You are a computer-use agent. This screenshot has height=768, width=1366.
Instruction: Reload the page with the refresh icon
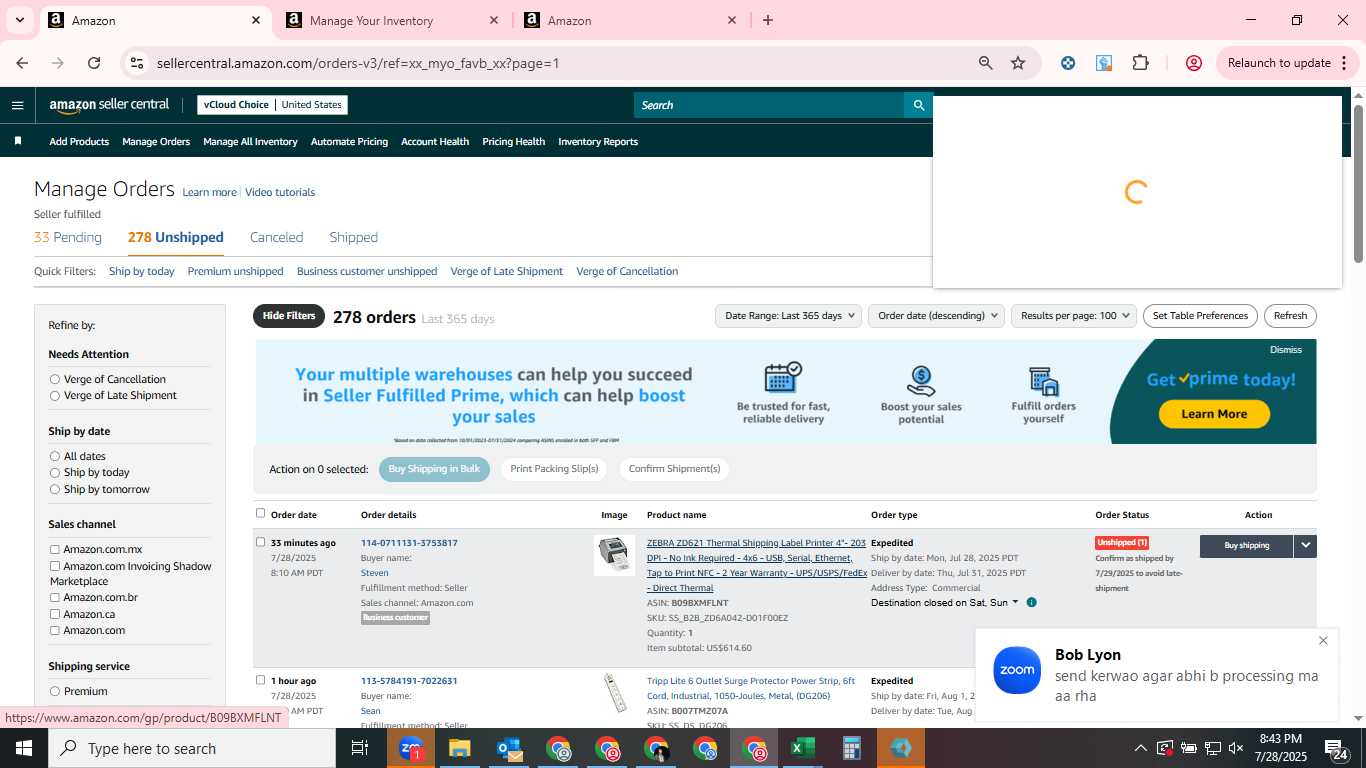pos(94,63)
